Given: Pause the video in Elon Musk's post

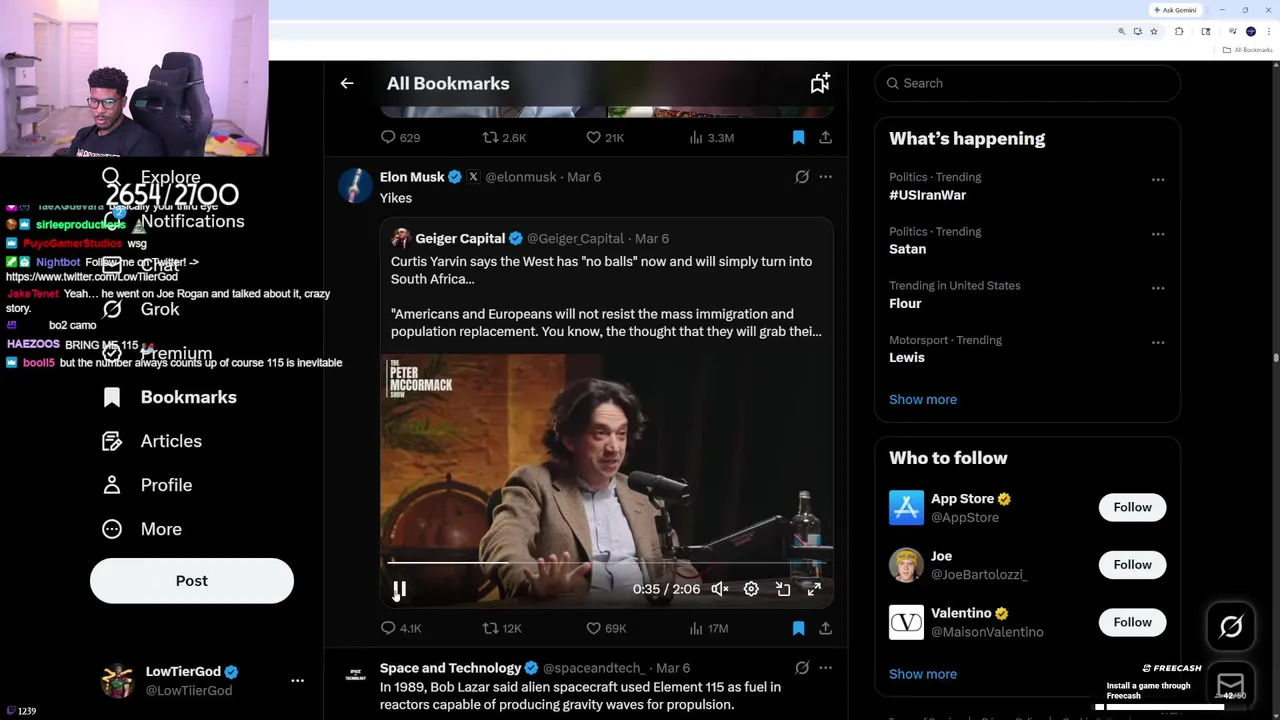Looking at the screenshot, I should (399, 590).
